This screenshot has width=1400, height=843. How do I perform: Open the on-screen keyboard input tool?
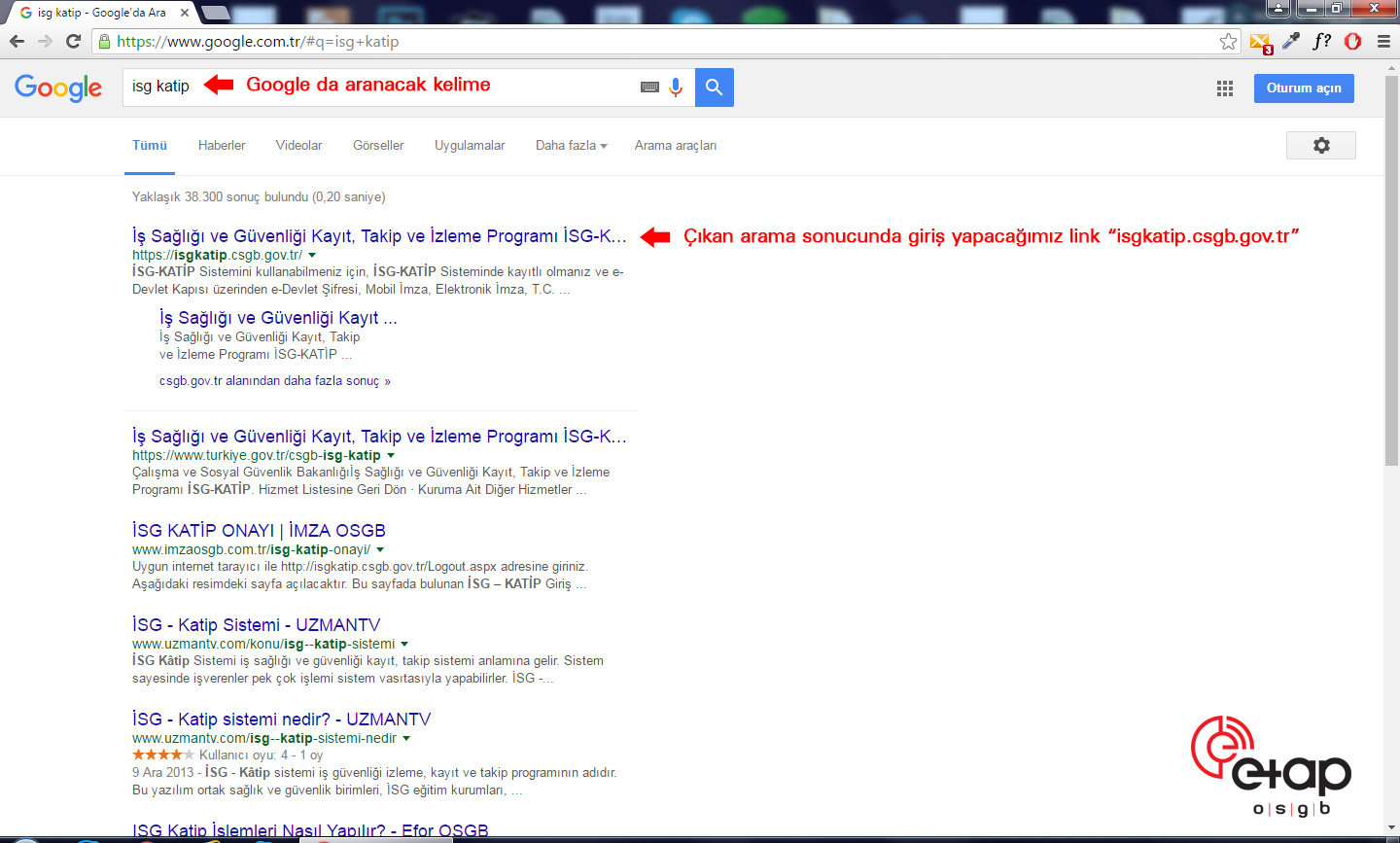point(649,88)
